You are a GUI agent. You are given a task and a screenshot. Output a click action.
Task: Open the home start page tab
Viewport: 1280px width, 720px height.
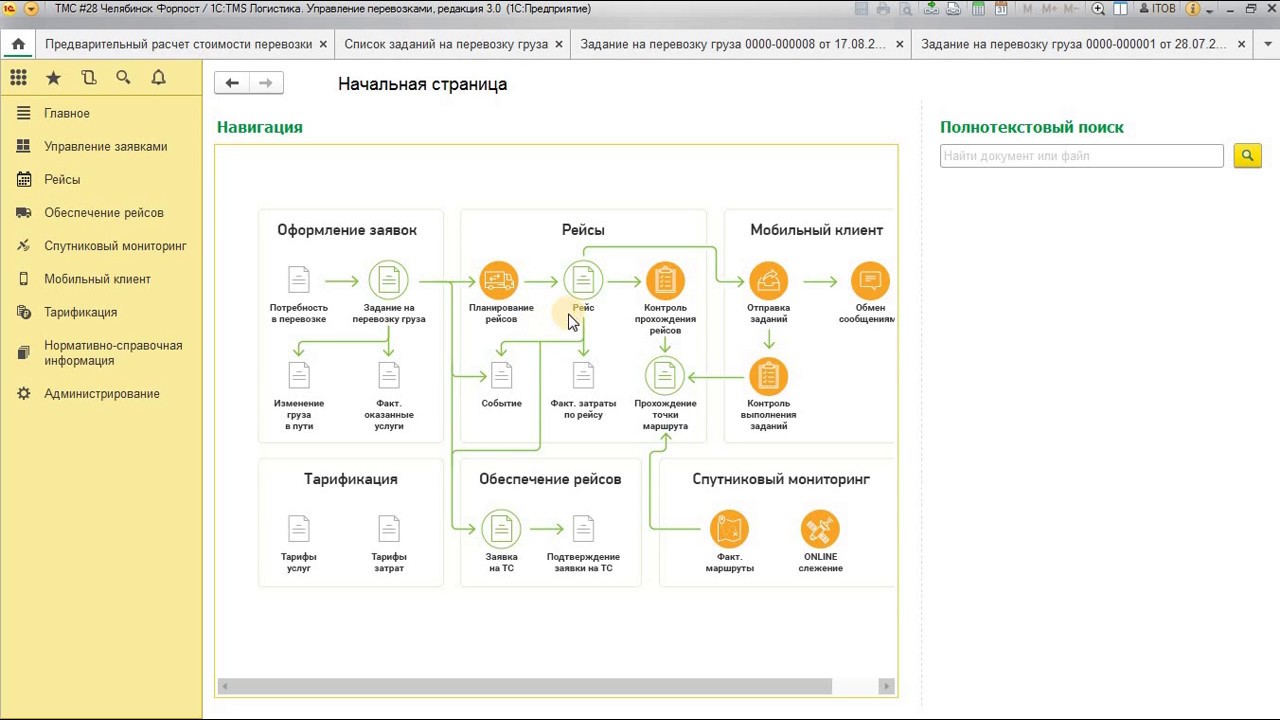[x=18, y=45]
